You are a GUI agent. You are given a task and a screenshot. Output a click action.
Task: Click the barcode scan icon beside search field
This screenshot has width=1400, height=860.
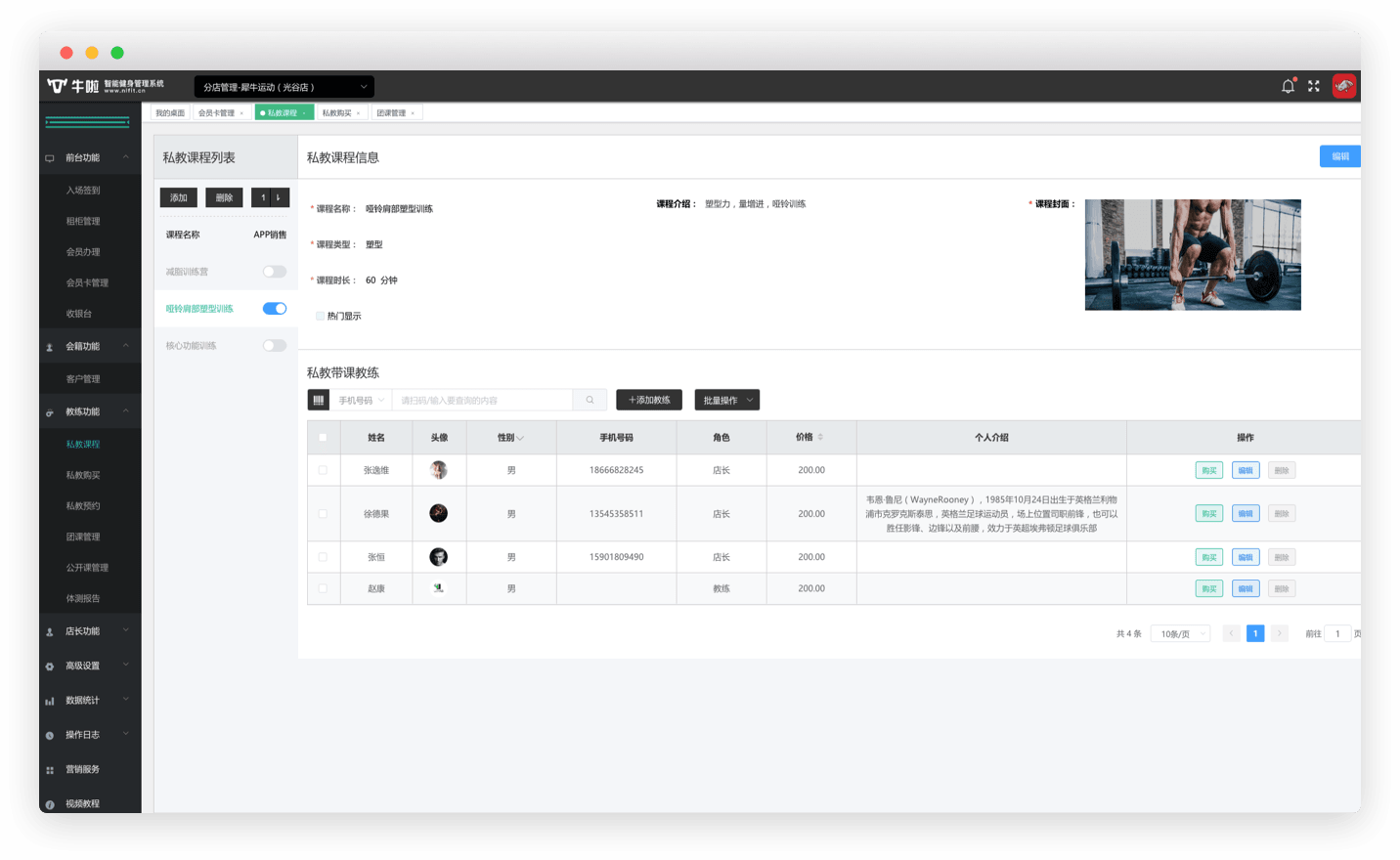click(x=318, y=400)
